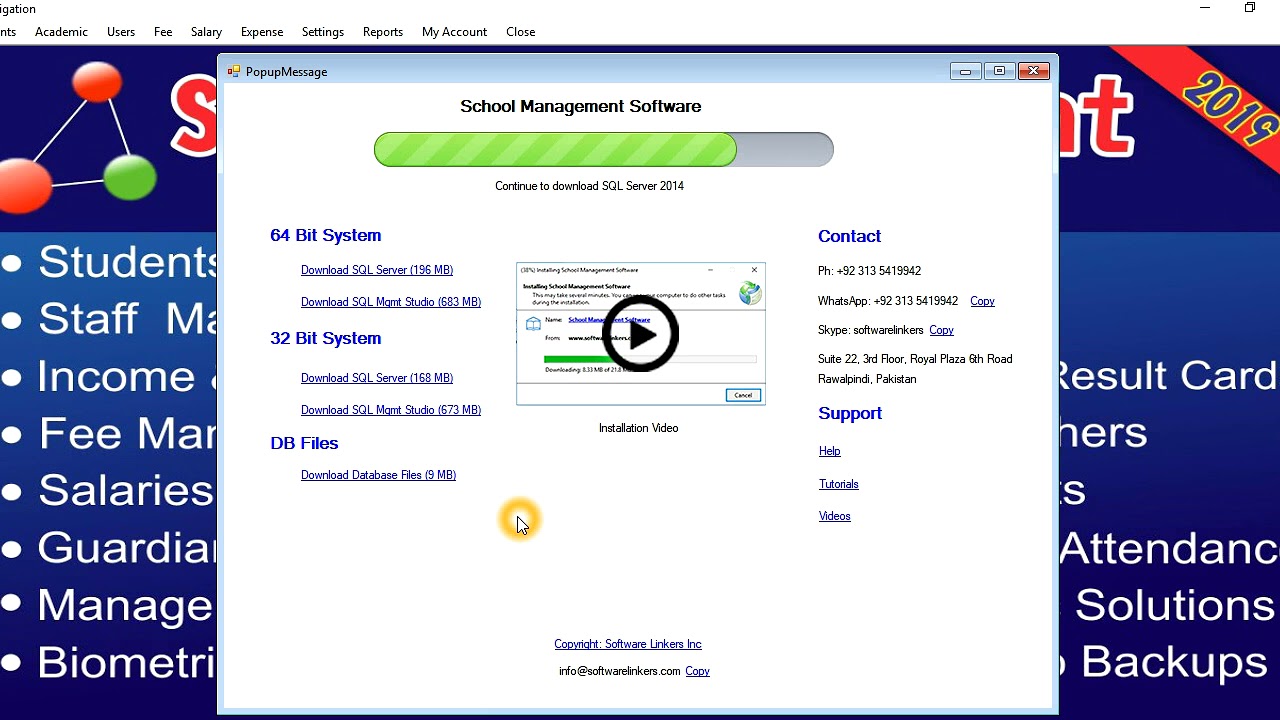
Task: Click the globe icon in video thumbnail
Action: 750,293
